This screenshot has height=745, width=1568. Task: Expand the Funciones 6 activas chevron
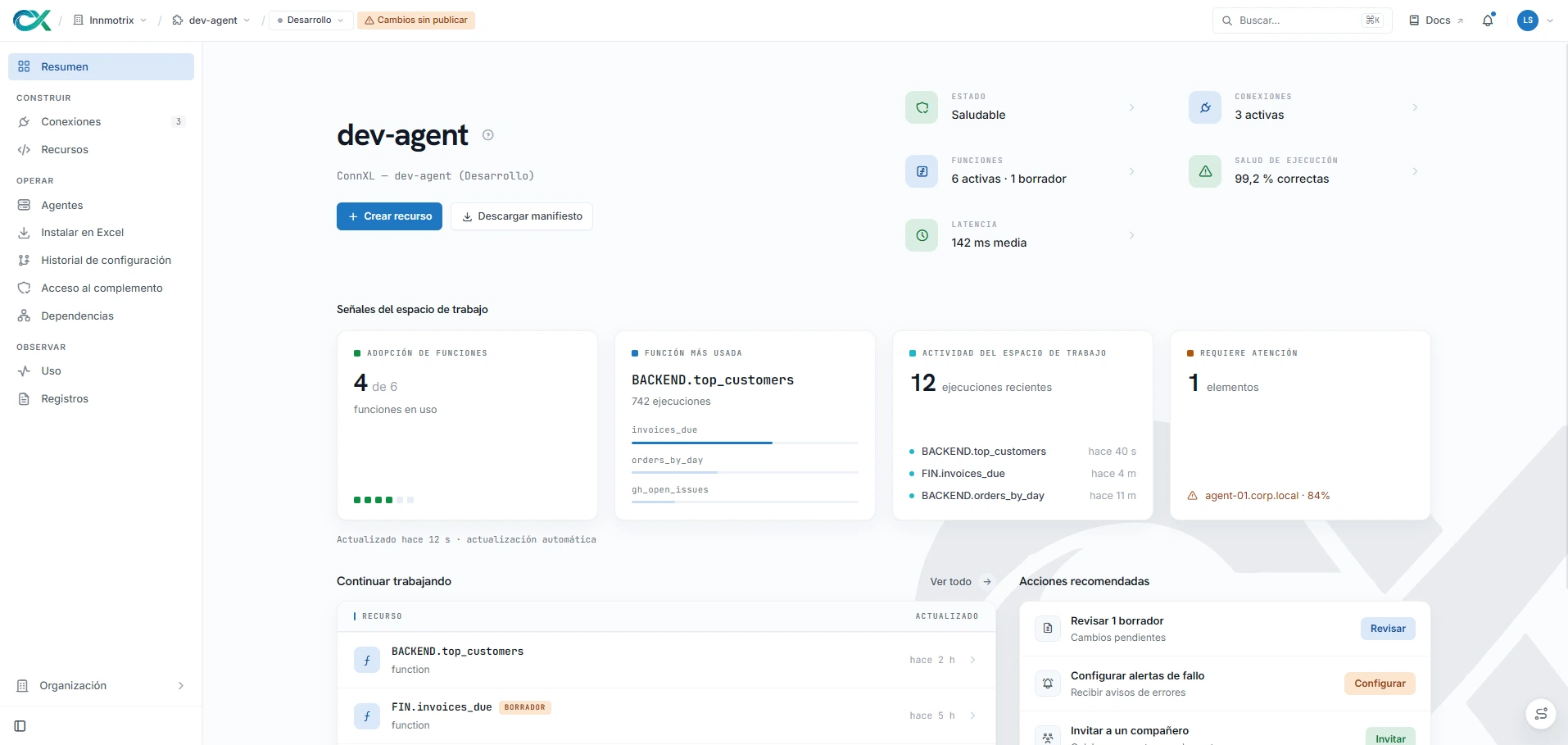(x=1131, y=171)
